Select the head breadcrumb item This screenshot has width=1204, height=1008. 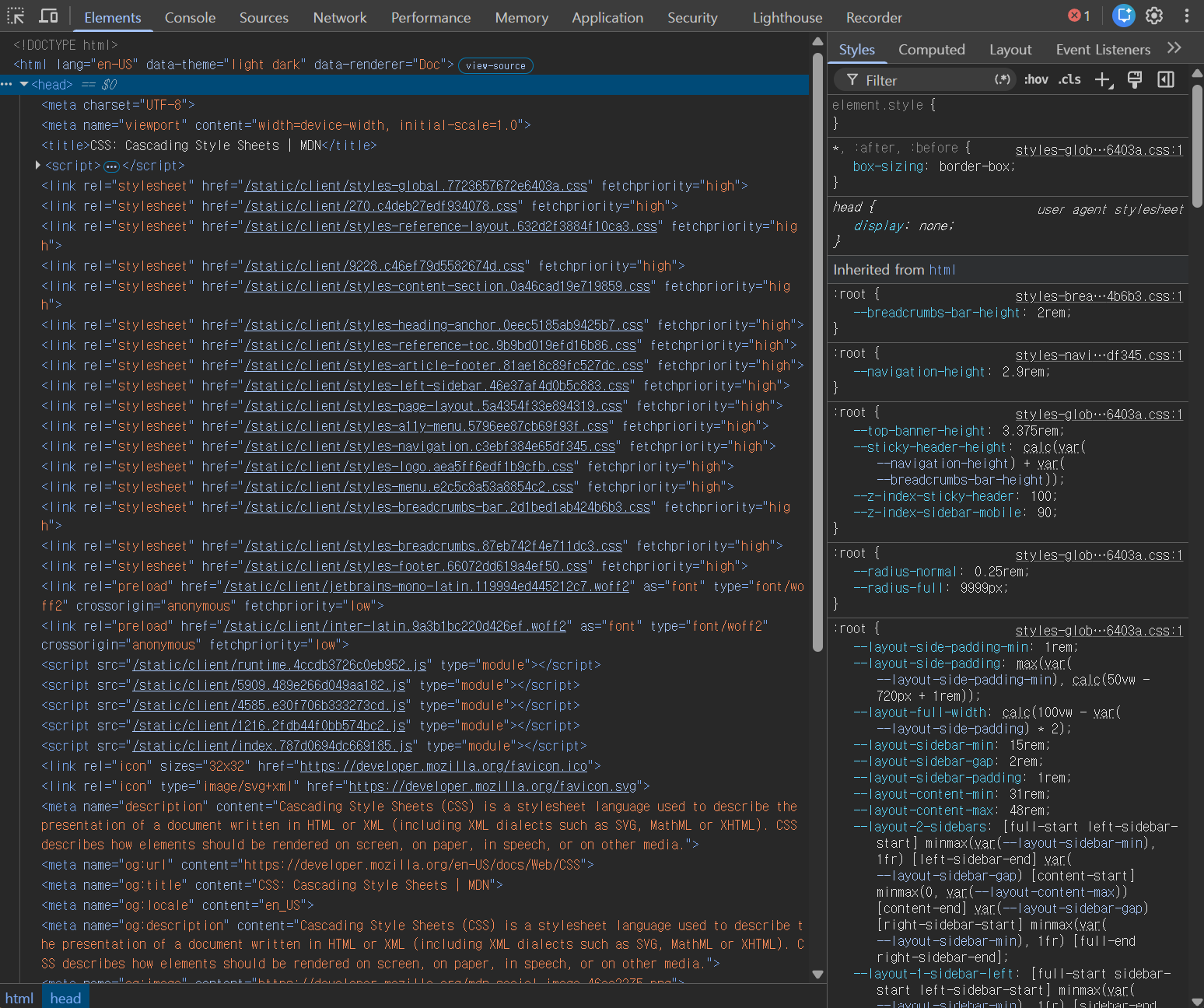65,998
